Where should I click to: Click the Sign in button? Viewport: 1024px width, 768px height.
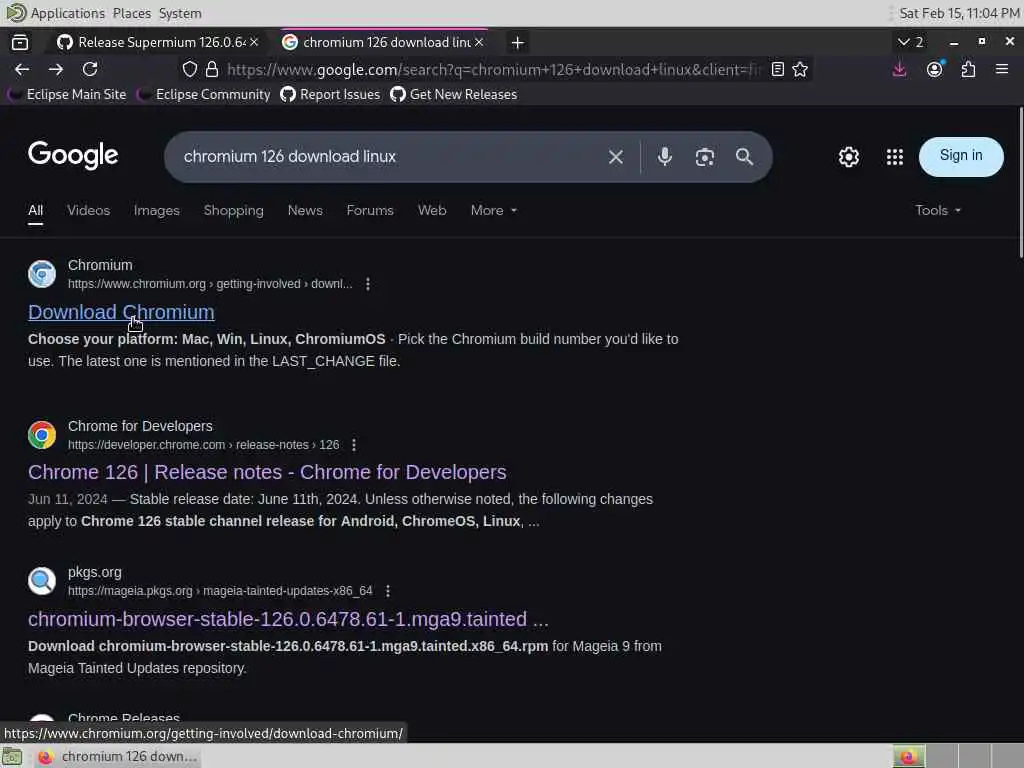961,156
